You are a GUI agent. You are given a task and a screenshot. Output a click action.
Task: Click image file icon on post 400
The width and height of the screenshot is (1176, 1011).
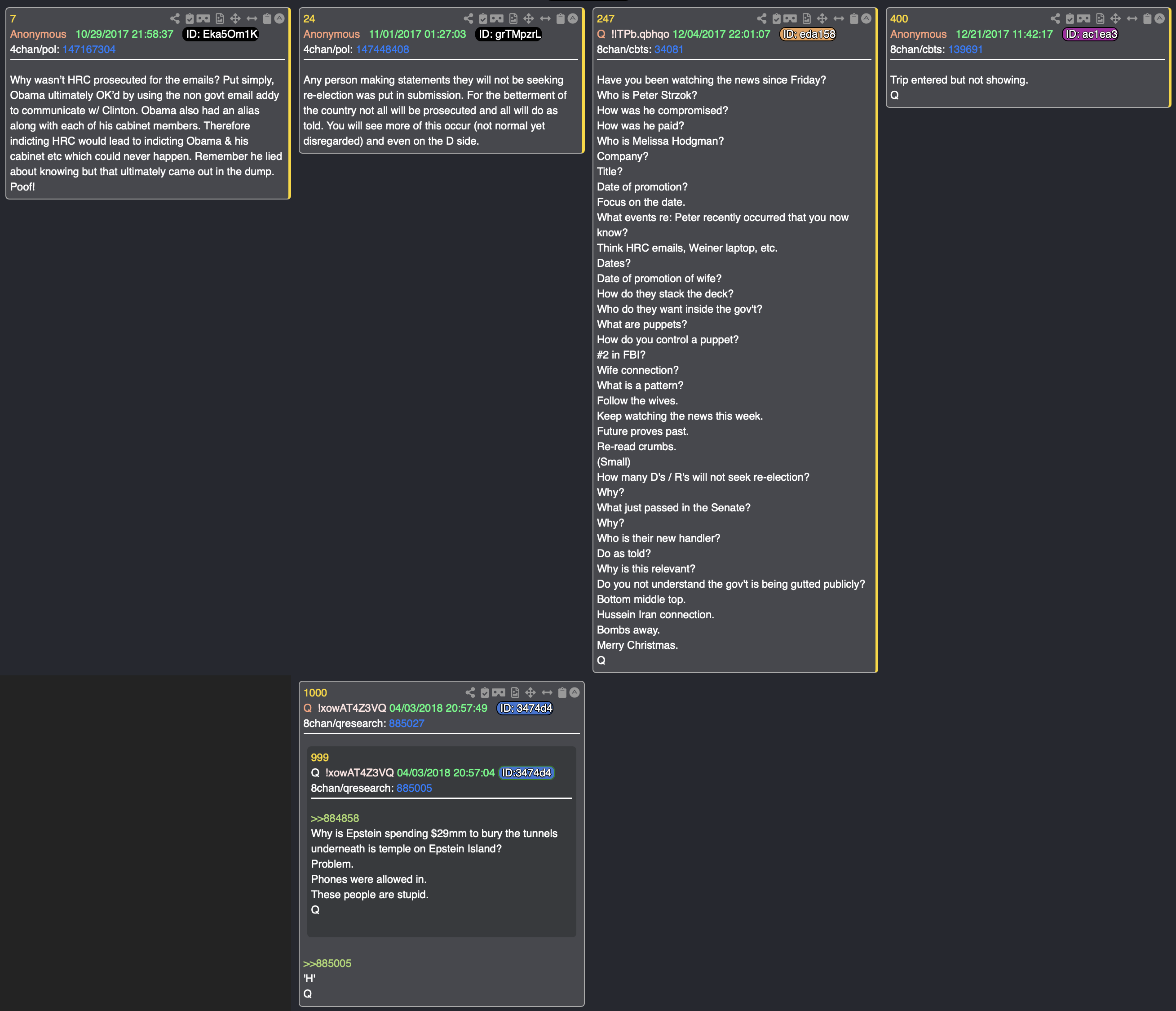(1100, 19)
